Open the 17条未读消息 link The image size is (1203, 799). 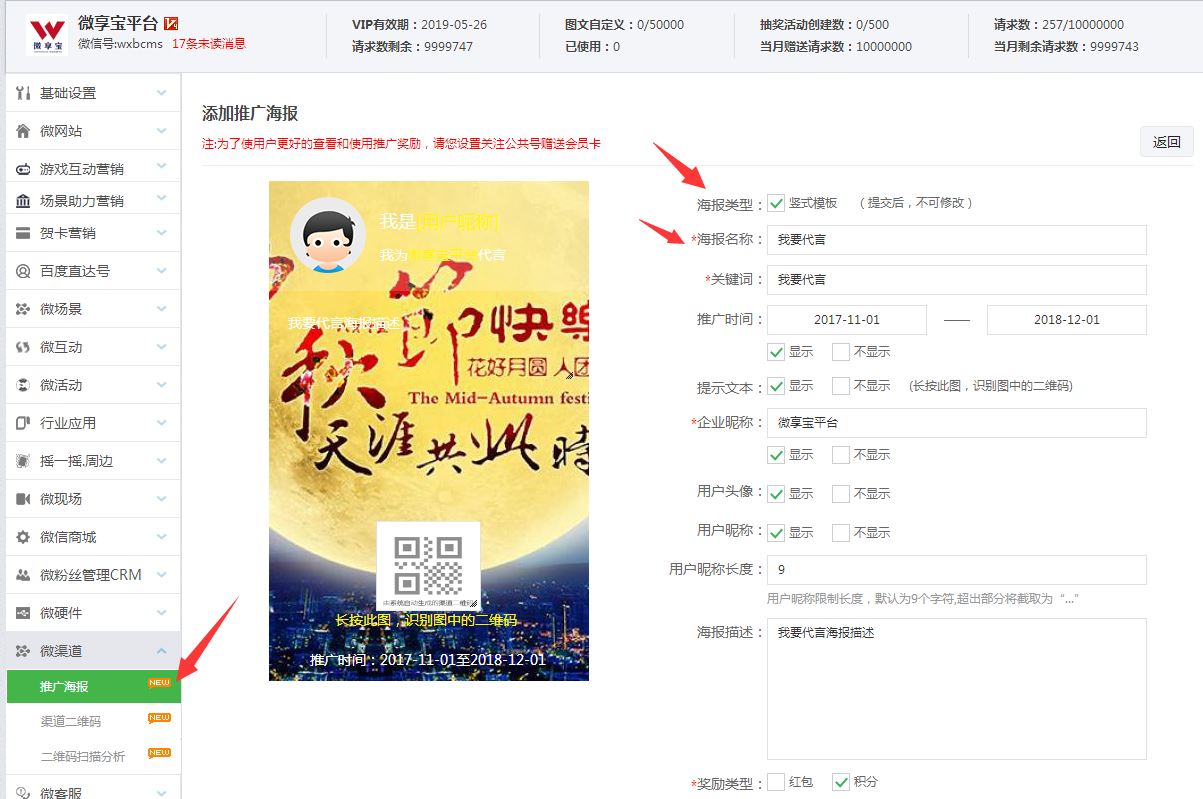[x=209, y=44]
